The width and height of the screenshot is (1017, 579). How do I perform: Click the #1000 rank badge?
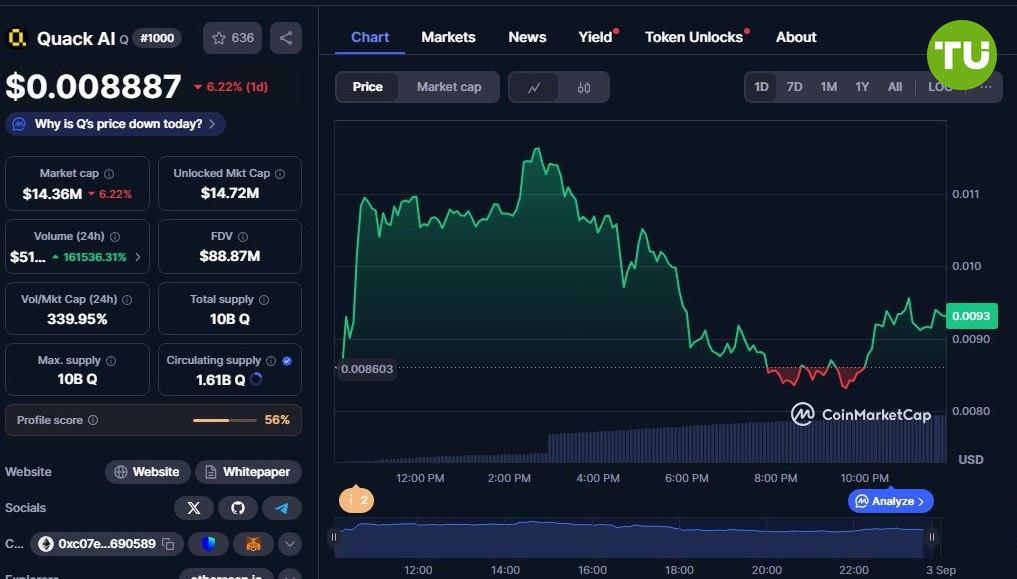tap(157, 38)
